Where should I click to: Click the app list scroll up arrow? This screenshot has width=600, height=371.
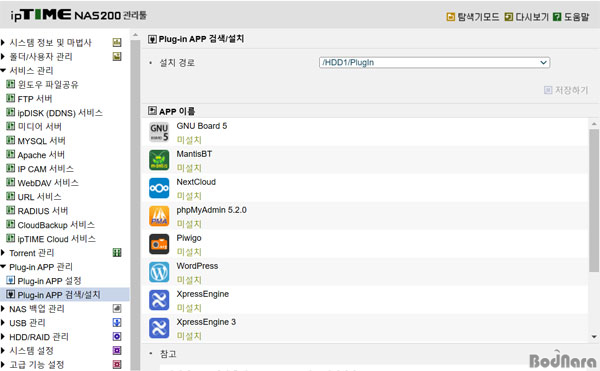pos(594,124)
